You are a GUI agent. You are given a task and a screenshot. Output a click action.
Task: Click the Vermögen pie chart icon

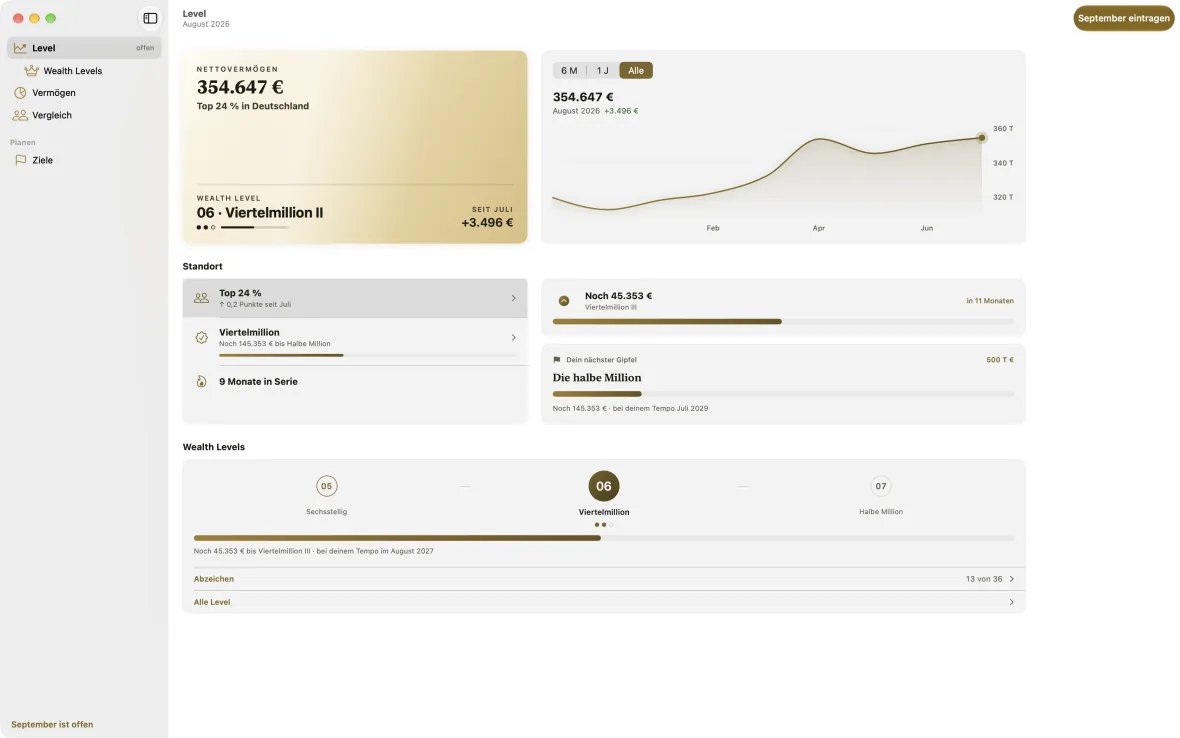pos(20,93)
